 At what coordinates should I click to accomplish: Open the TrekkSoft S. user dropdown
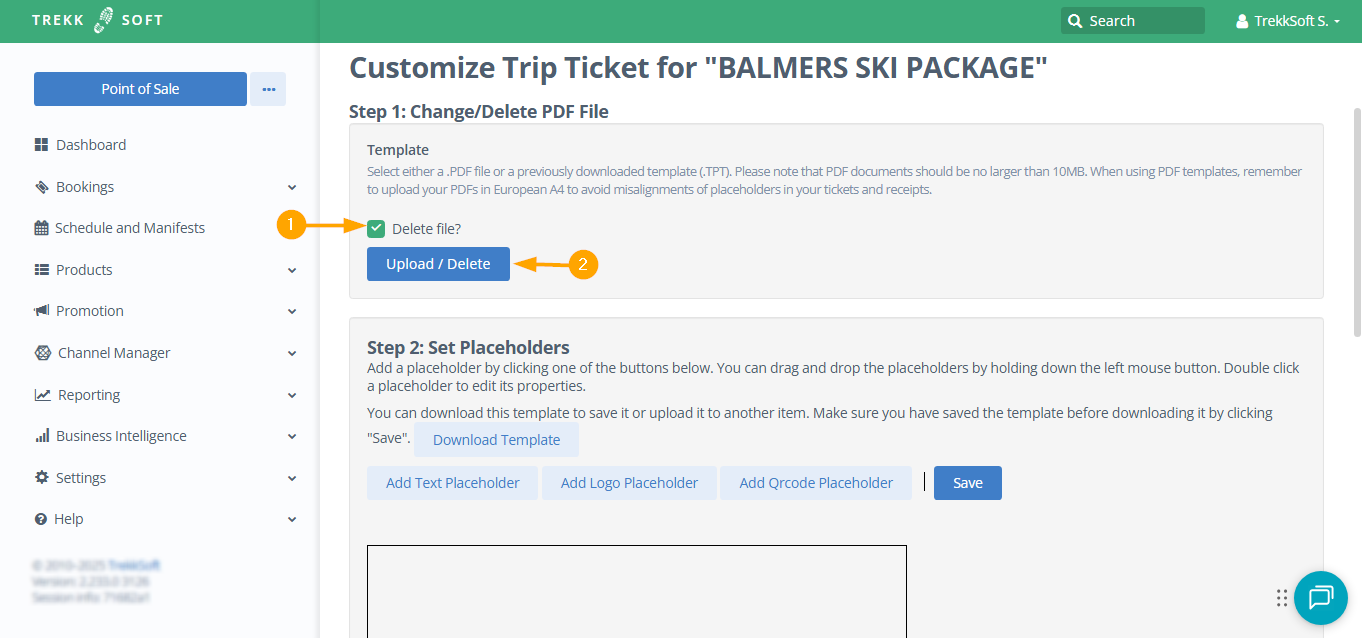click(1288, 21)
